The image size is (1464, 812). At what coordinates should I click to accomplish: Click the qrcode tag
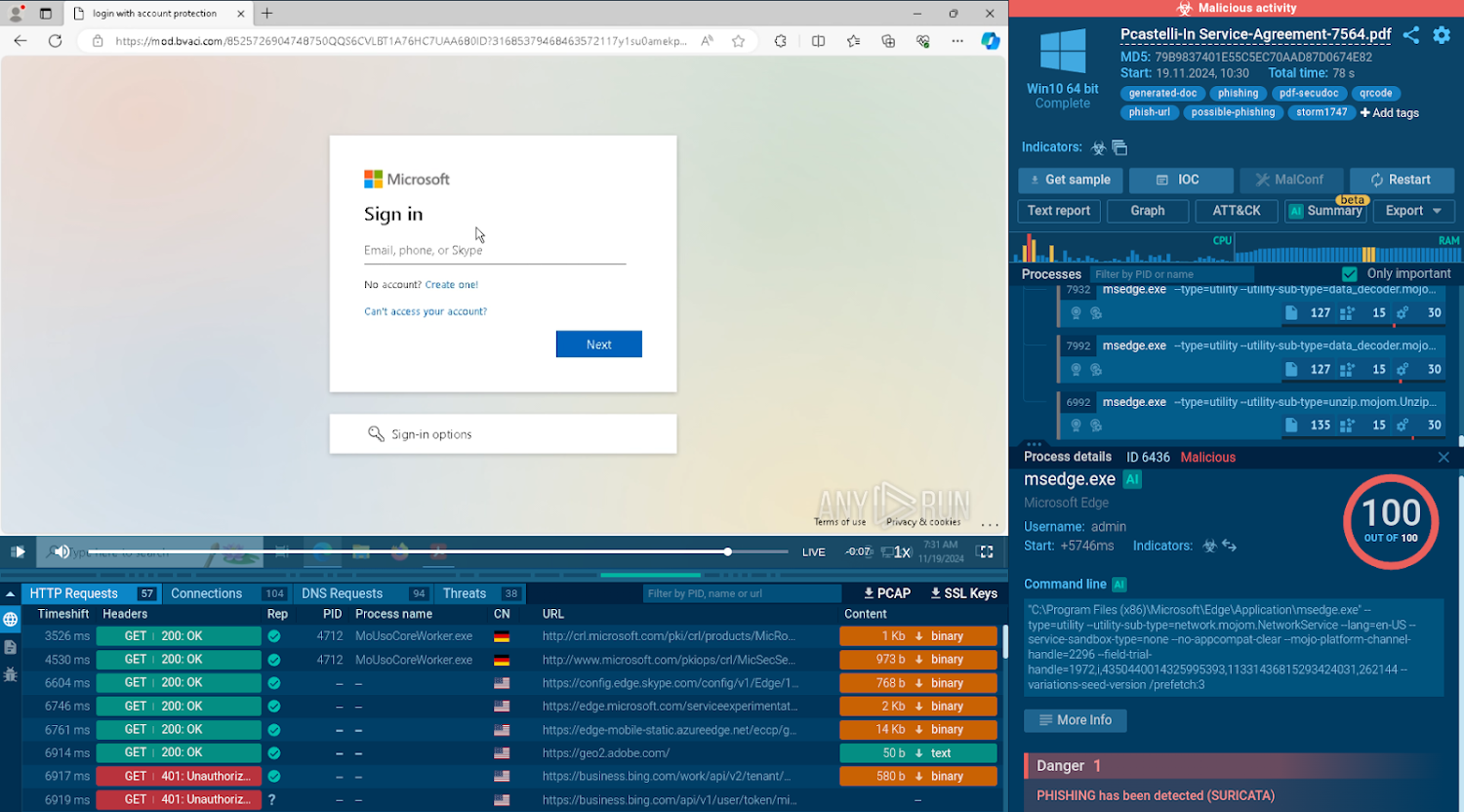pyautogui.click(x=1375, y=94)
